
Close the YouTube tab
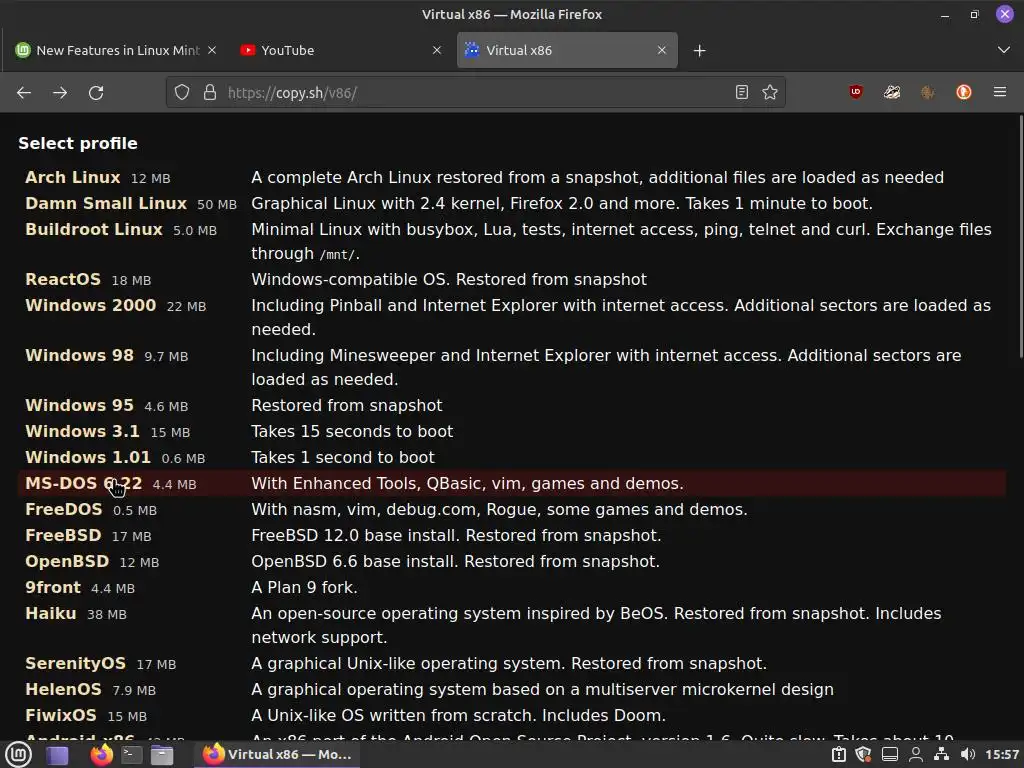(437, 50)
